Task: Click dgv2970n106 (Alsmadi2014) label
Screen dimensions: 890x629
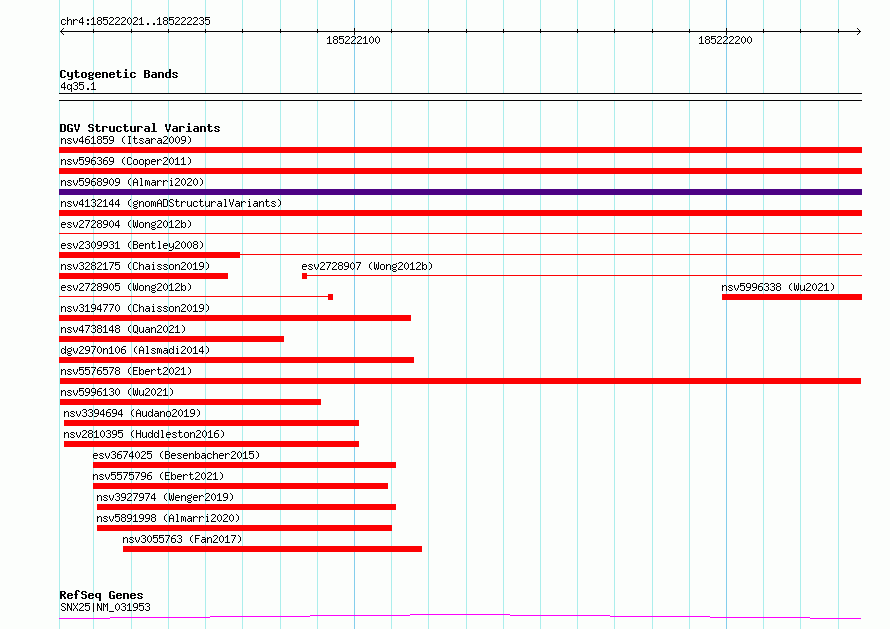Action: 135,350
